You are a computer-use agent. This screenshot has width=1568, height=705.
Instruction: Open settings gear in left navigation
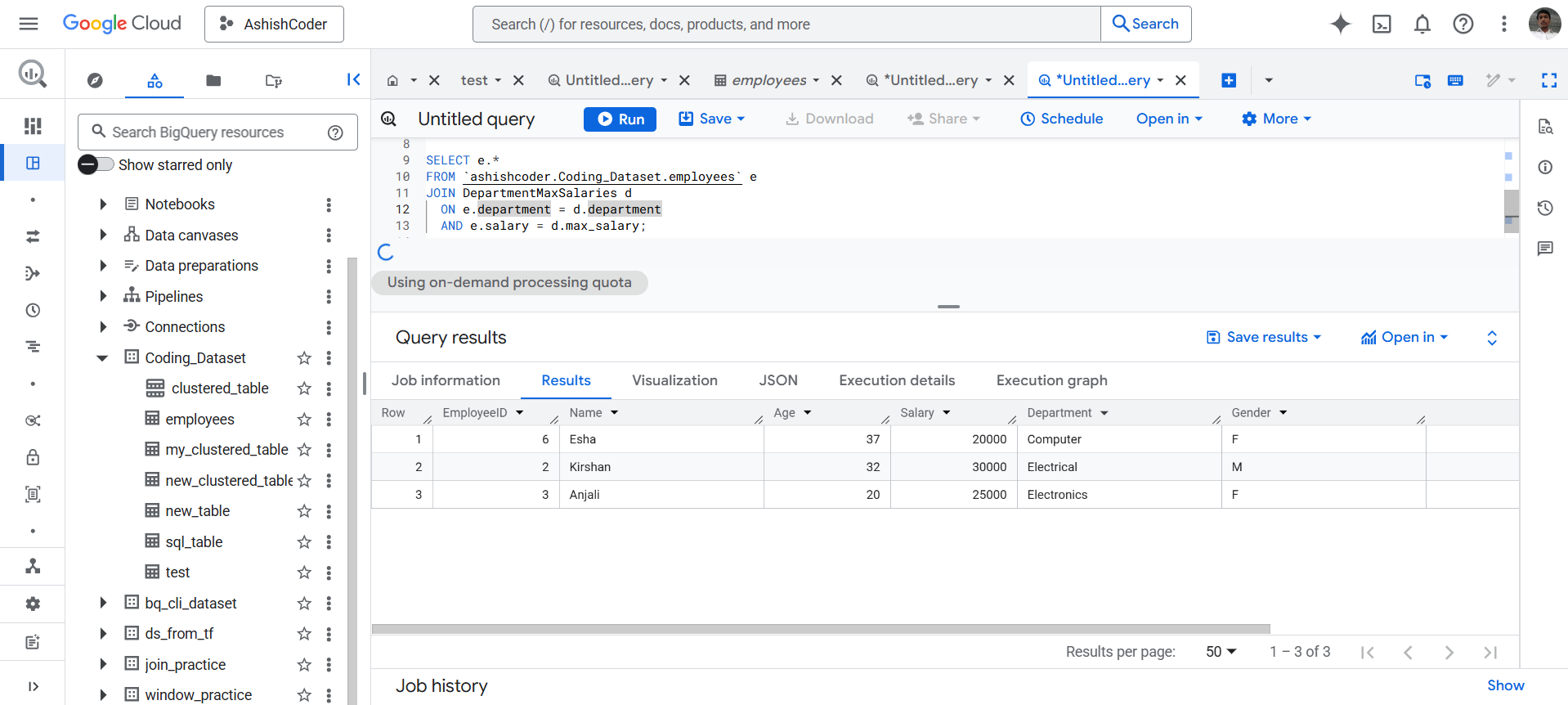(33, 604)
